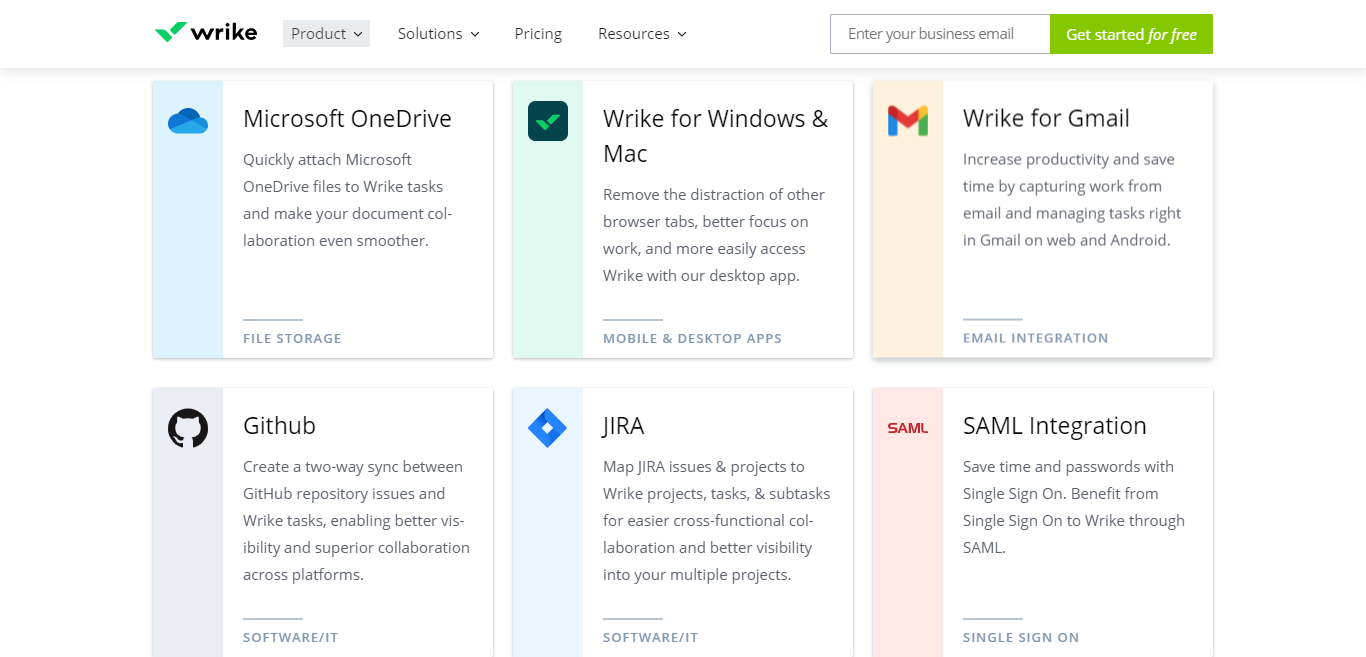Open the Wrike for Windows & Mac title
Image resolution: width=1366 pixels, height=657 pixels.
[716, 136]
